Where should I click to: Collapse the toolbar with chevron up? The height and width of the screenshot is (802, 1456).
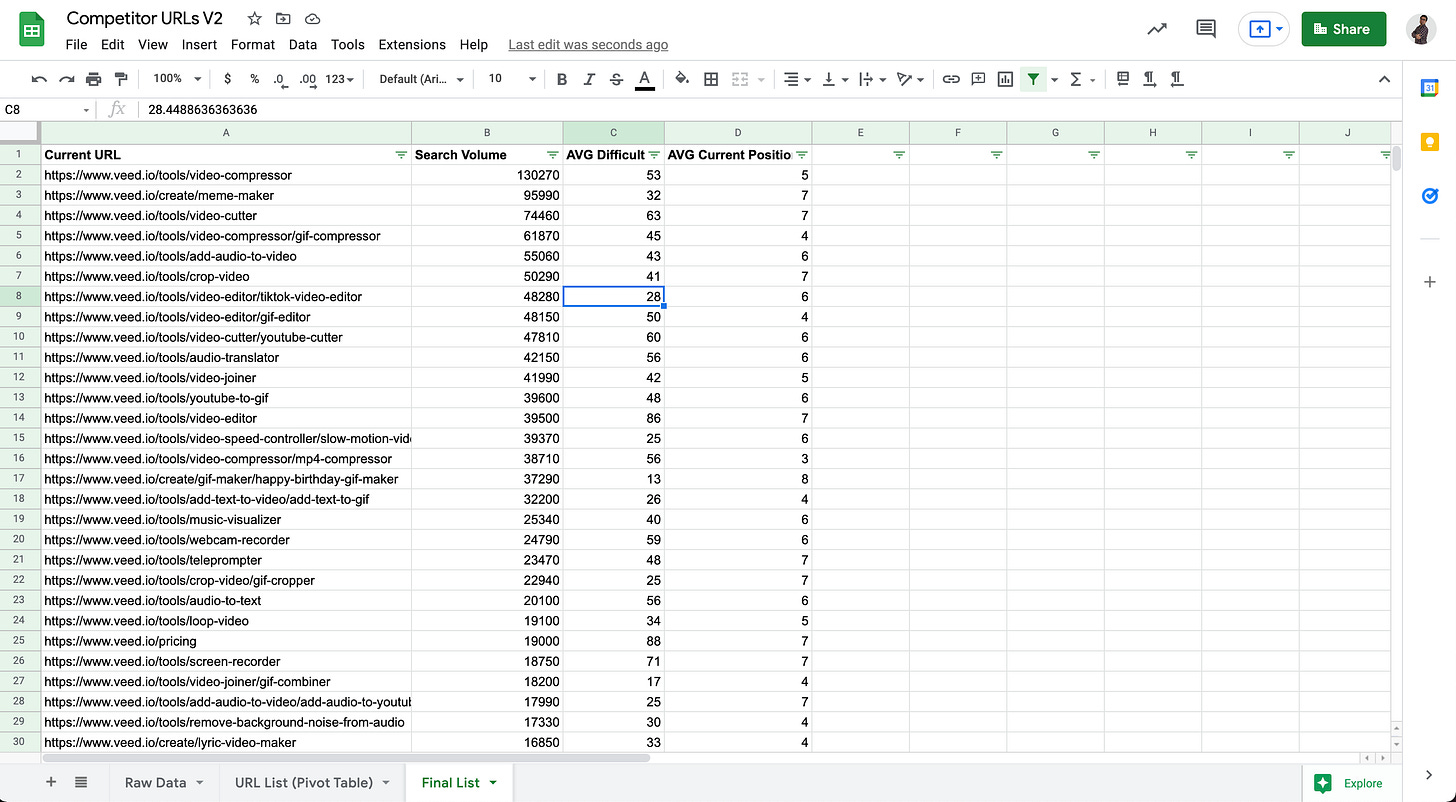(x=1384, y=79)
